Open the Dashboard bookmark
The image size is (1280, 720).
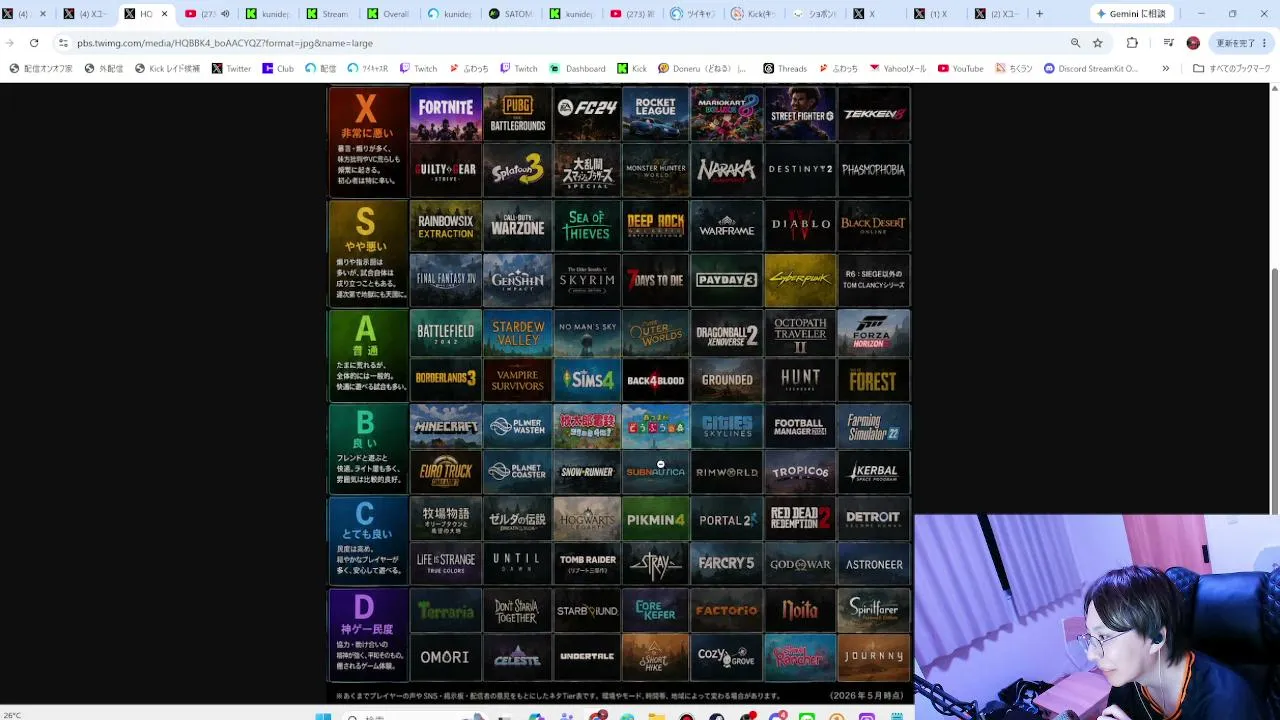(x=577, y=69)
